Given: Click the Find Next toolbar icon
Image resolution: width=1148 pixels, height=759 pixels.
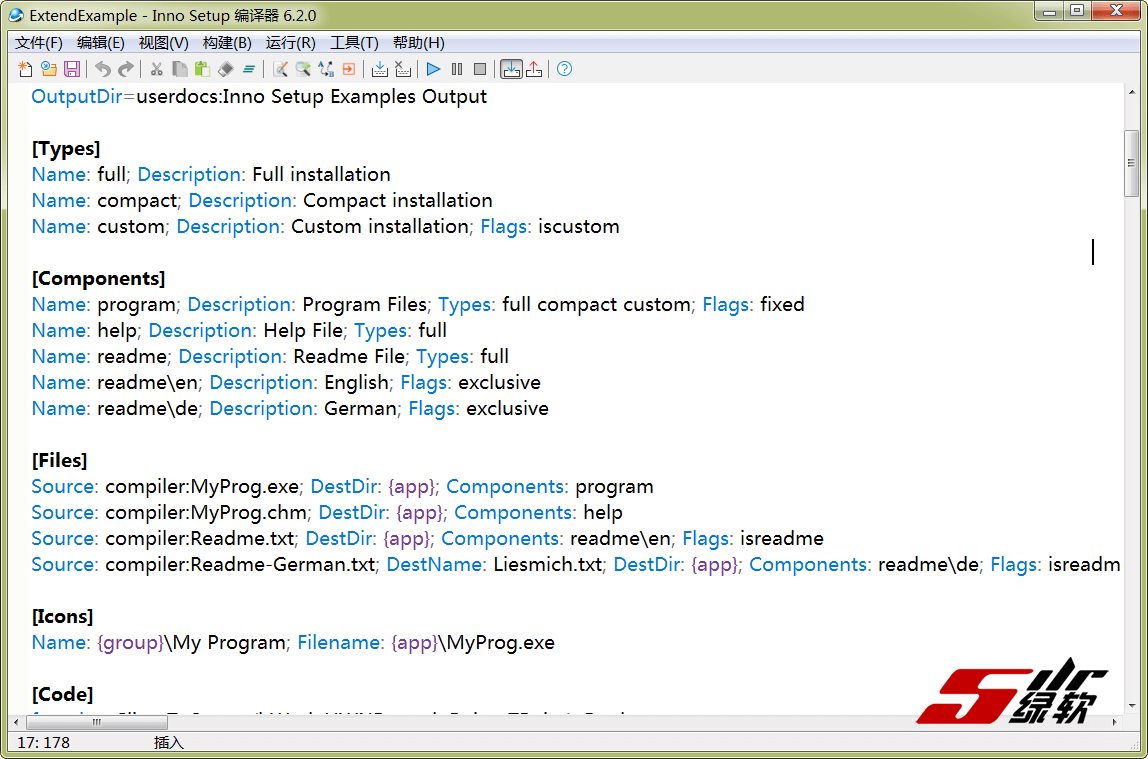Looking at the screenshot, I should click(x=303, y=70).
